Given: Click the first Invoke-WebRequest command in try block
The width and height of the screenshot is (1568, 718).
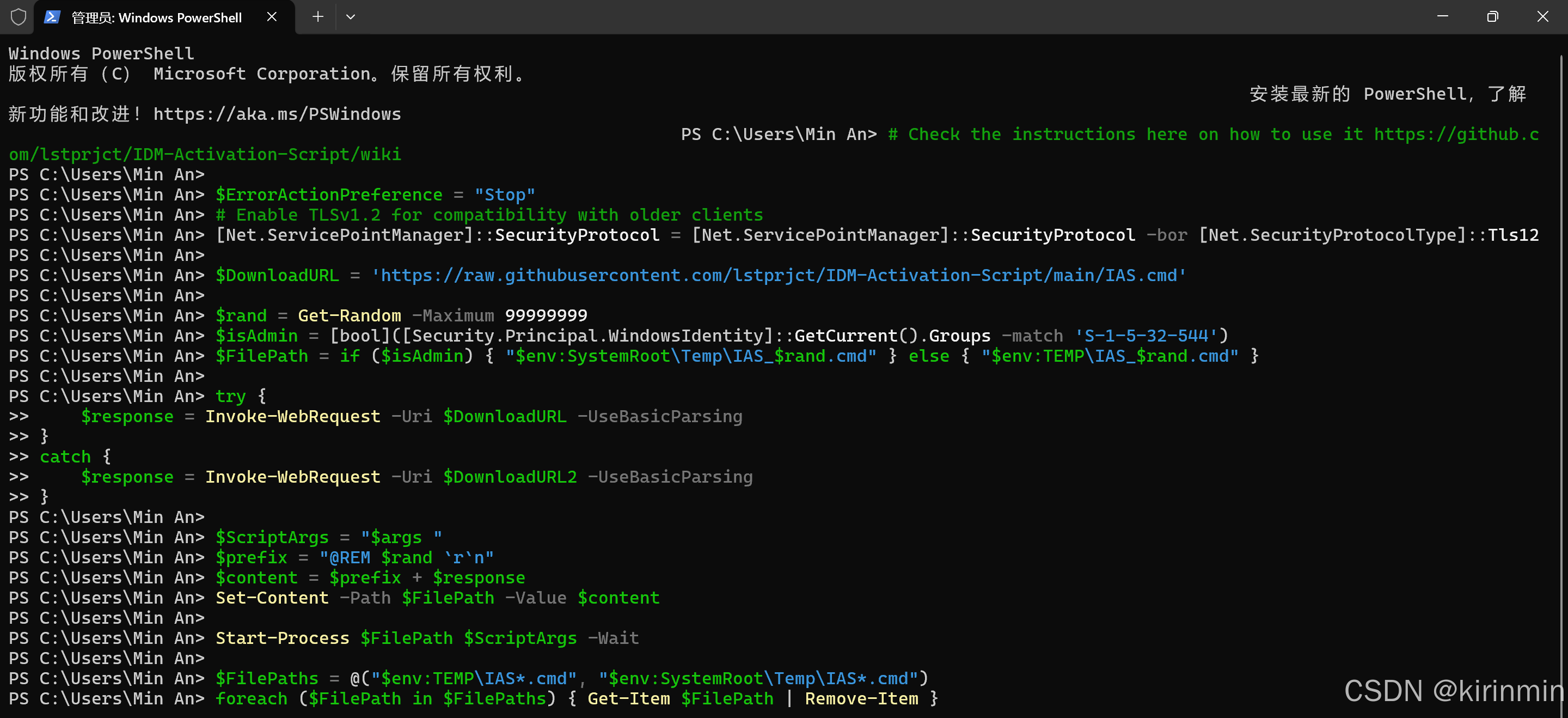Looking at the screenshot, I should tap(292, 417).
